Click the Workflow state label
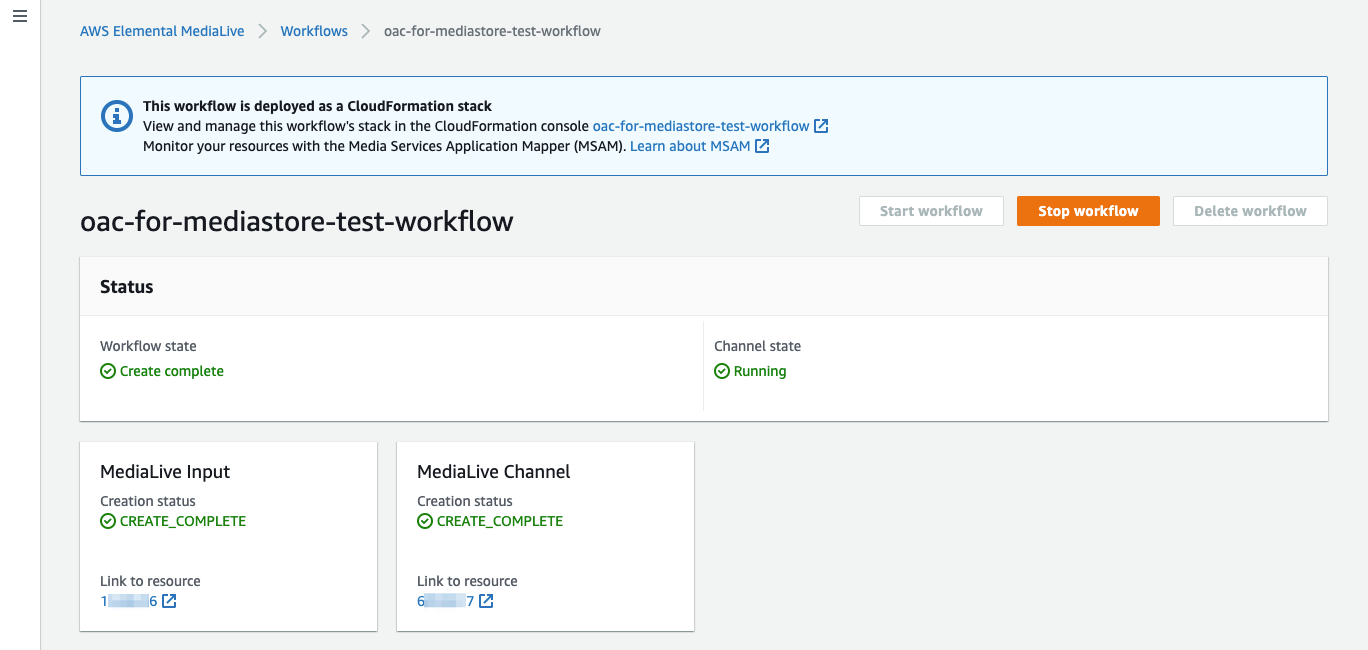1368x650 pixels. (148, 346)
